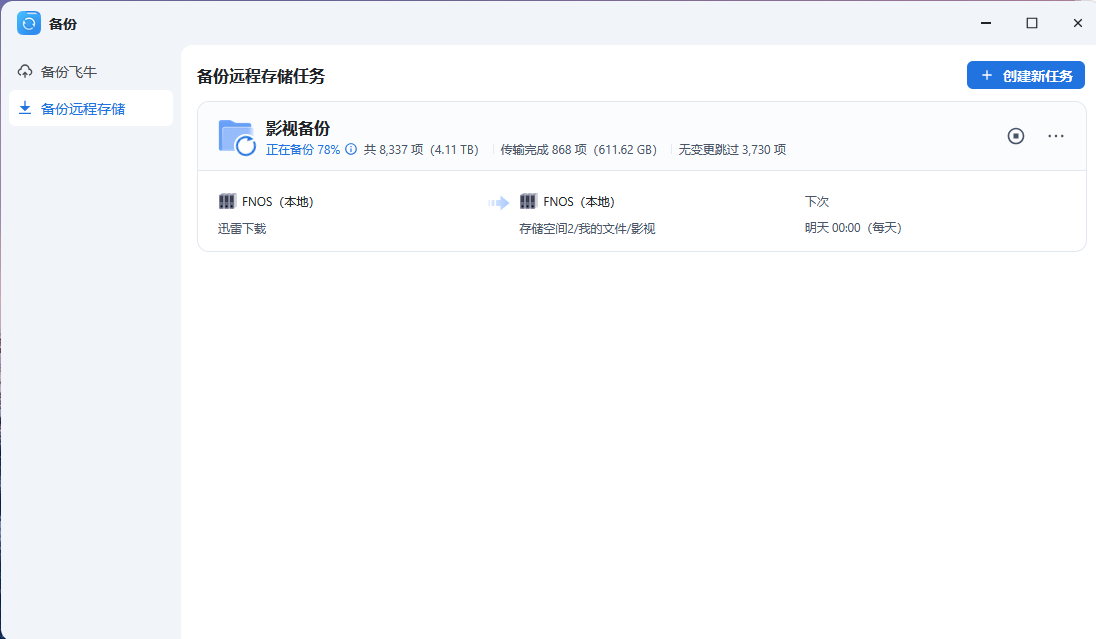Click the source folder name 迅雷下载
This screenshot has height=639, width=1096.
(242, 229)
